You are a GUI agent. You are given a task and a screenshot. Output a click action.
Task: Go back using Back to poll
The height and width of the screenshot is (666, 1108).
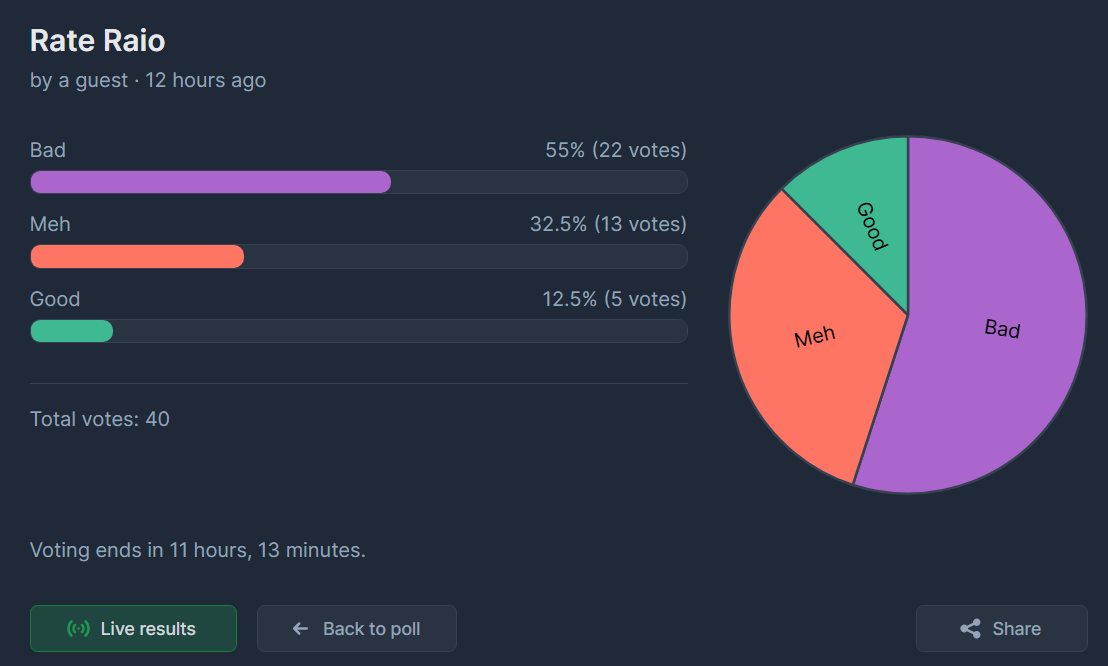[357, 629]
